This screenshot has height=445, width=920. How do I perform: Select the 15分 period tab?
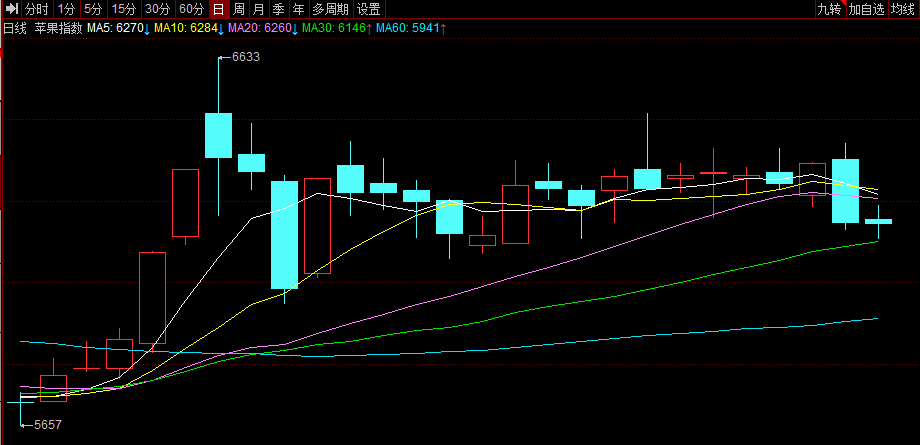124,9
